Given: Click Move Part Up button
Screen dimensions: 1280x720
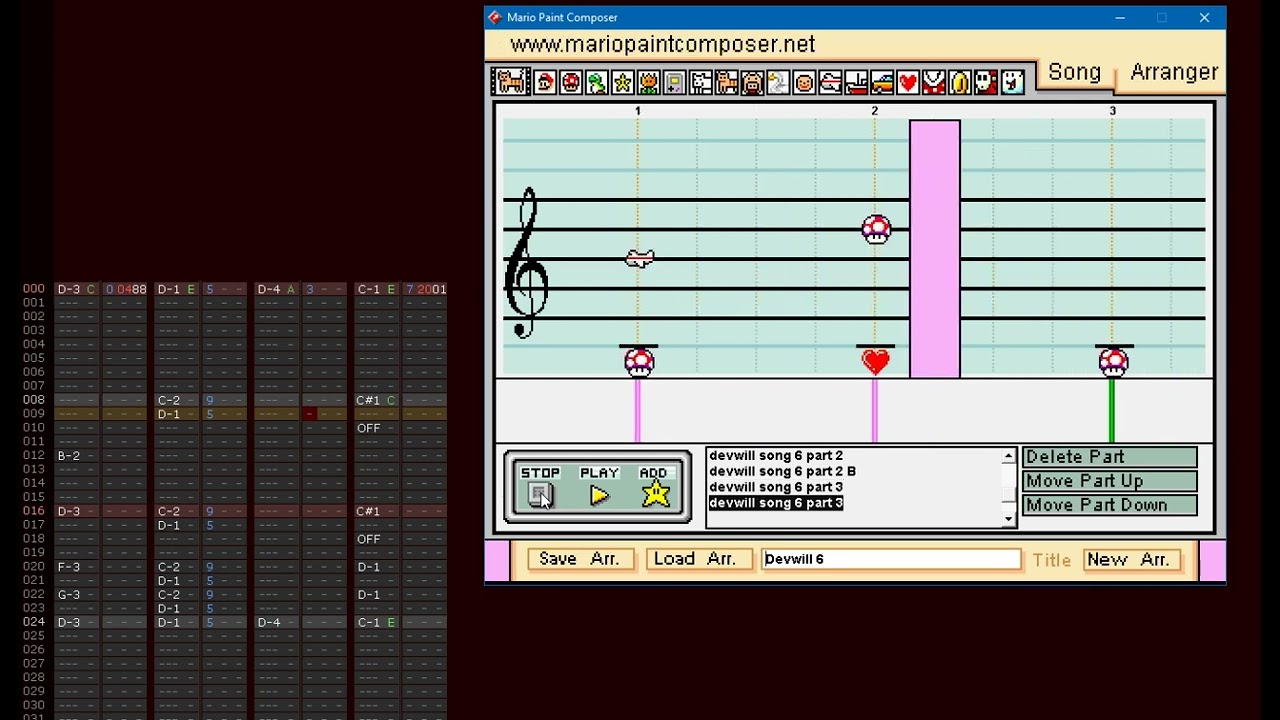Looking at the screenshot, I should coord(1110,481).
